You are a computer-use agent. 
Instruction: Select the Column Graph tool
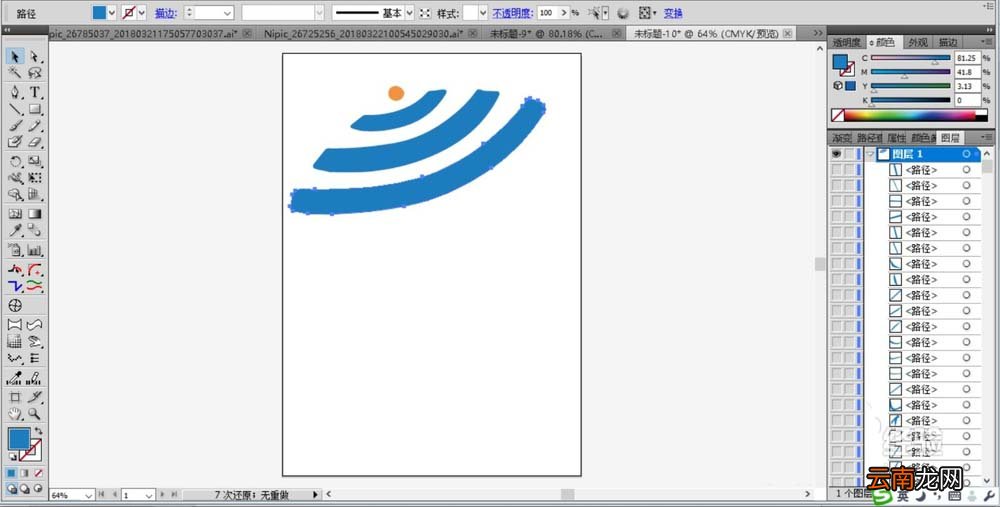click(34, 250)
